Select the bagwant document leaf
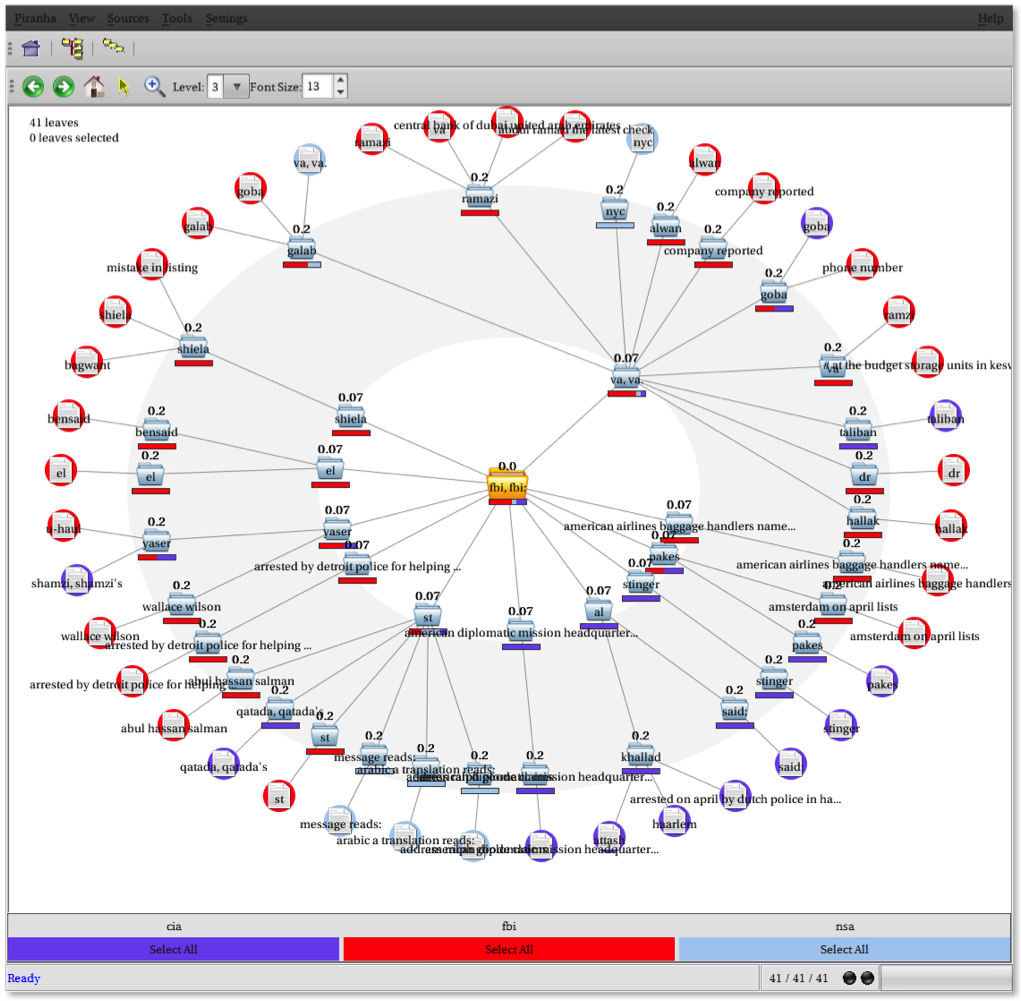 [87, 363]
